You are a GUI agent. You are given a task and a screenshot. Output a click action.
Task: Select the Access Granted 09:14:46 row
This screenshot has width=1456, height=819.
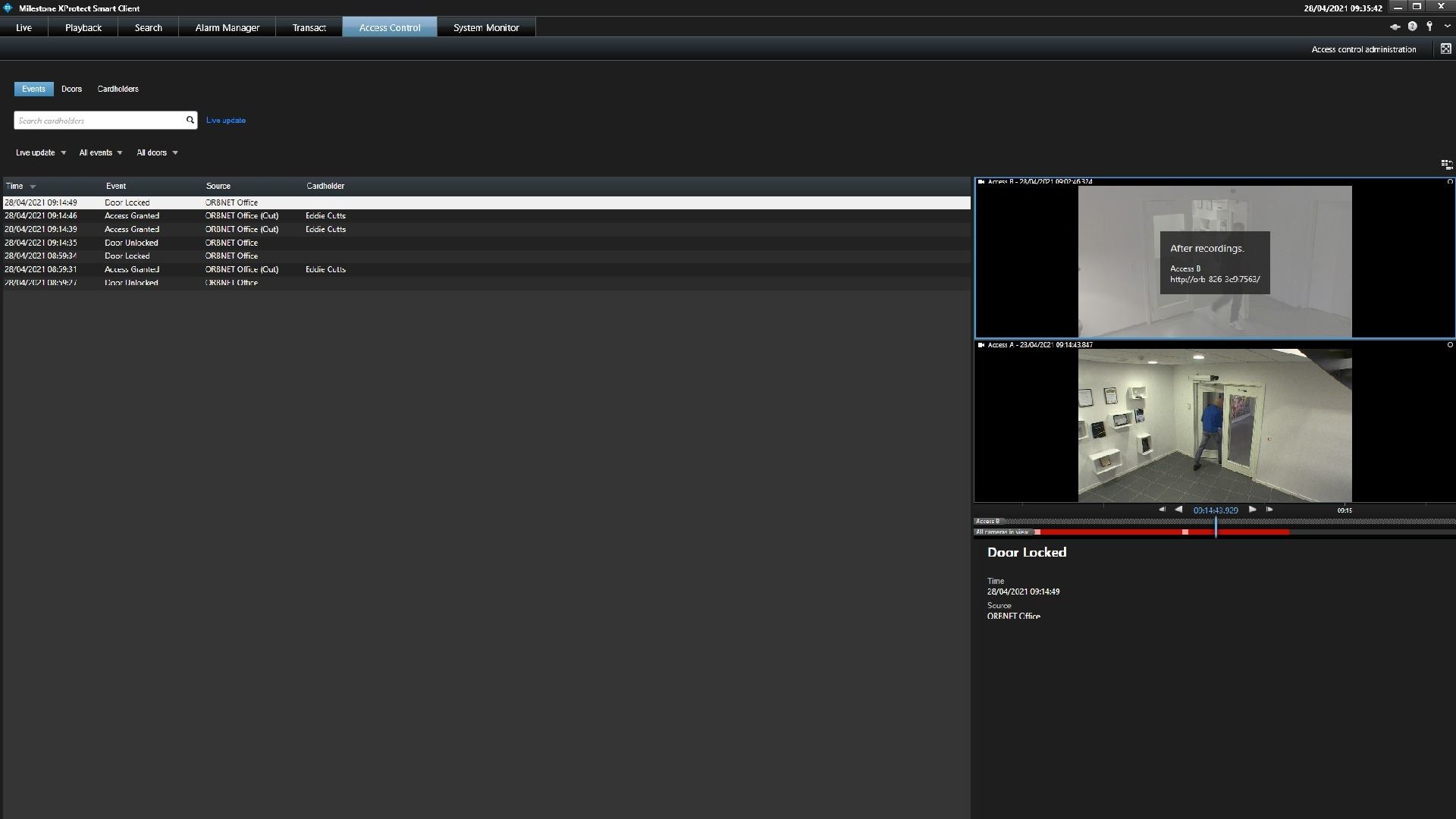(x=487, y=216)
